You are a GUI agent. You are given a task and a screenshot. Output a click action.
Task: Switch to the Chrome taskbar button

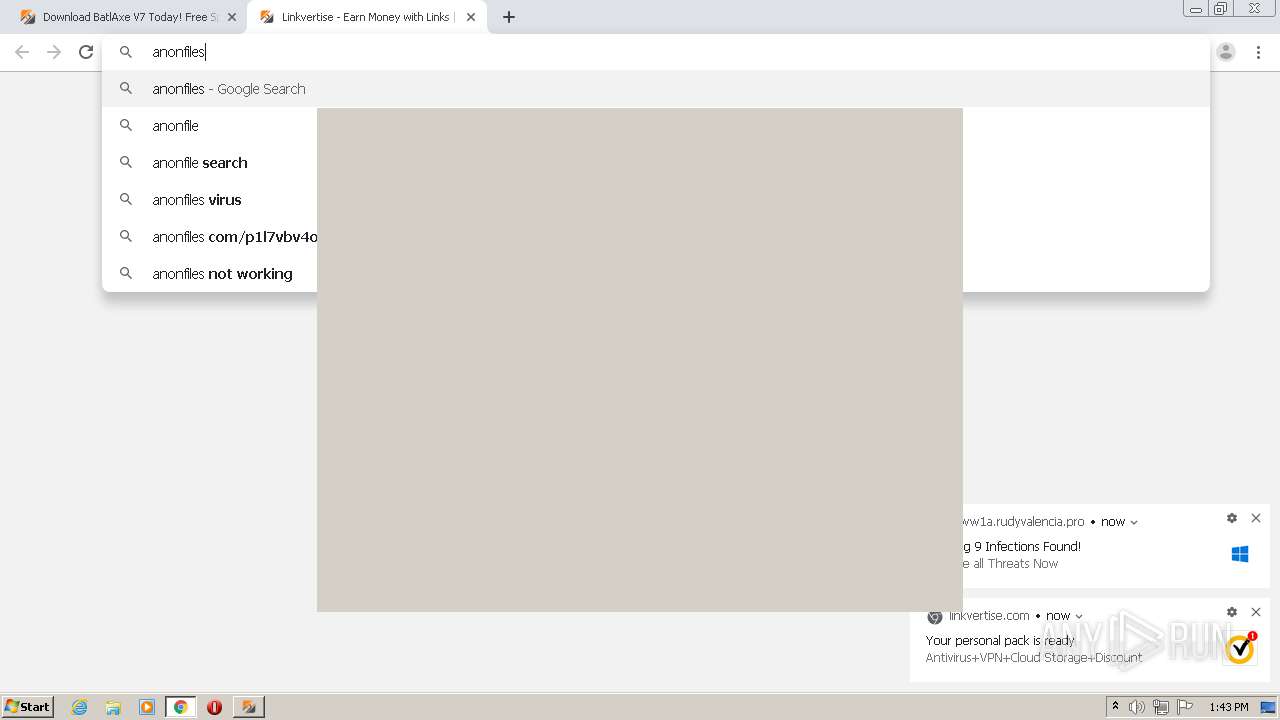(181, 707)
